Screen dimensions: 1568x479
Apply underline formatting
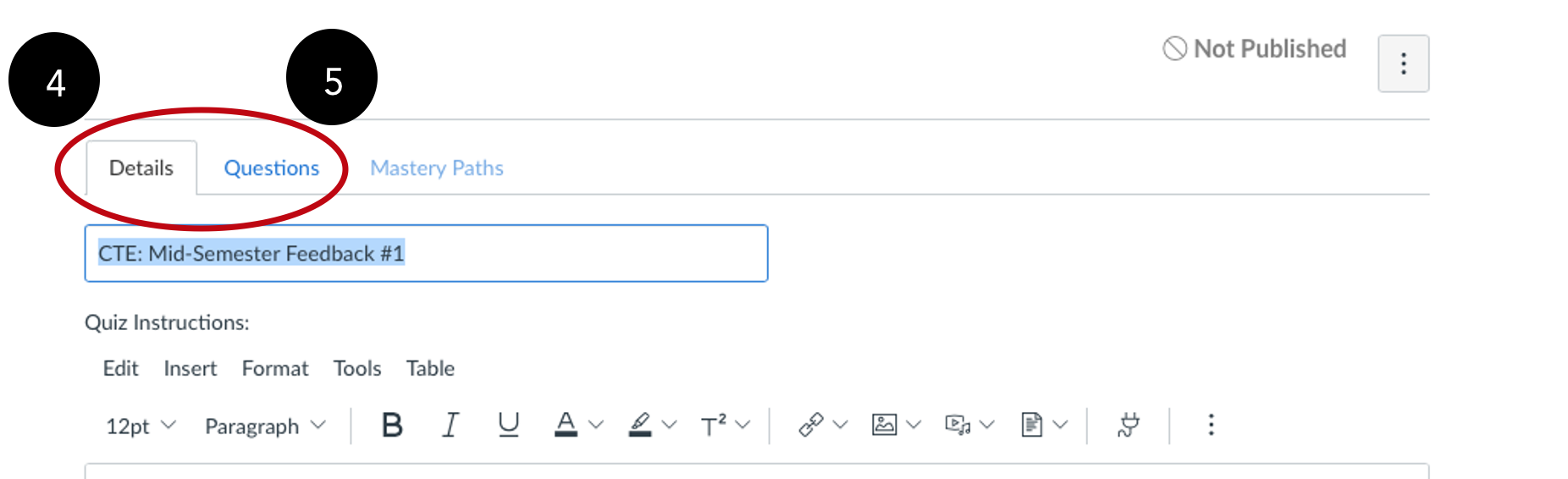coord(508,425)
